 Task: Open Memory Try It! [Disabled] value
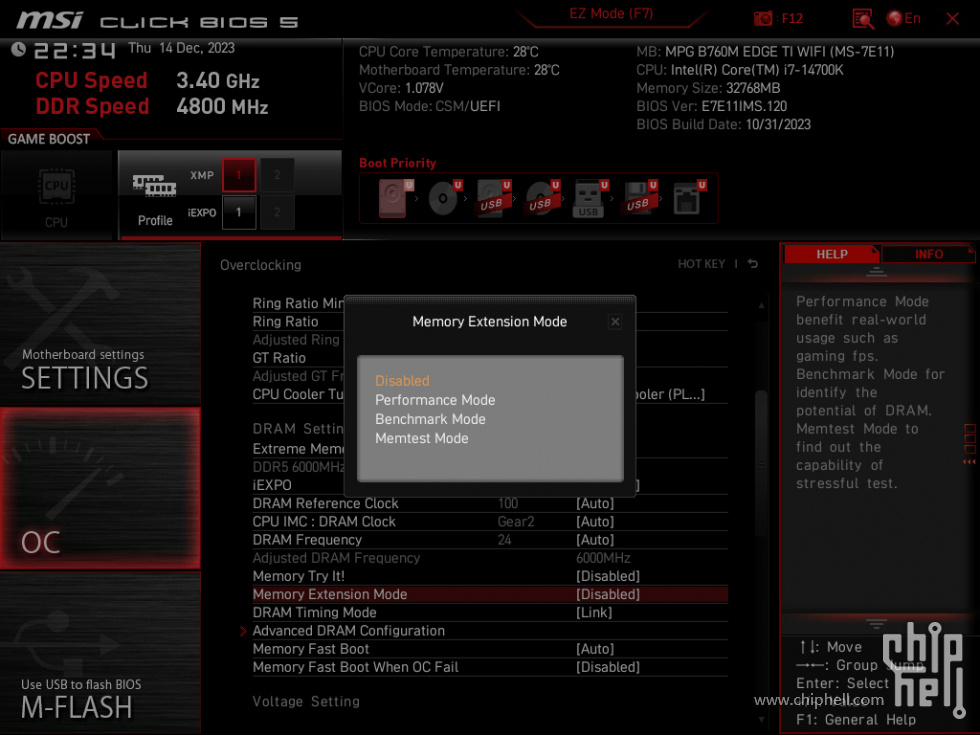[608, 576]
